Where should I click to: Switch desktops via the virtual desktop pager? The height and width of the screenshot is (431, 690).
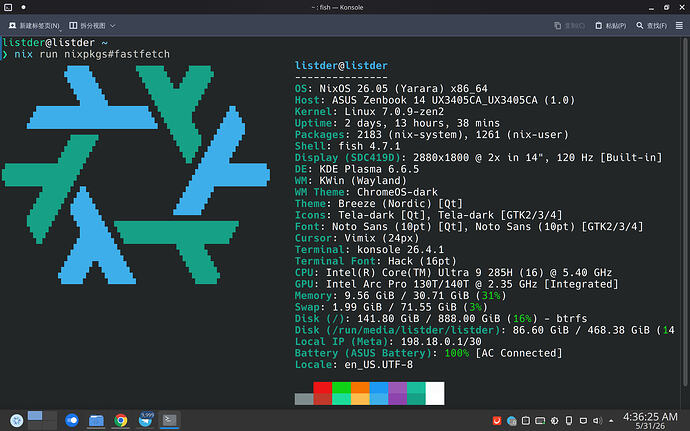tap(42, 420)
